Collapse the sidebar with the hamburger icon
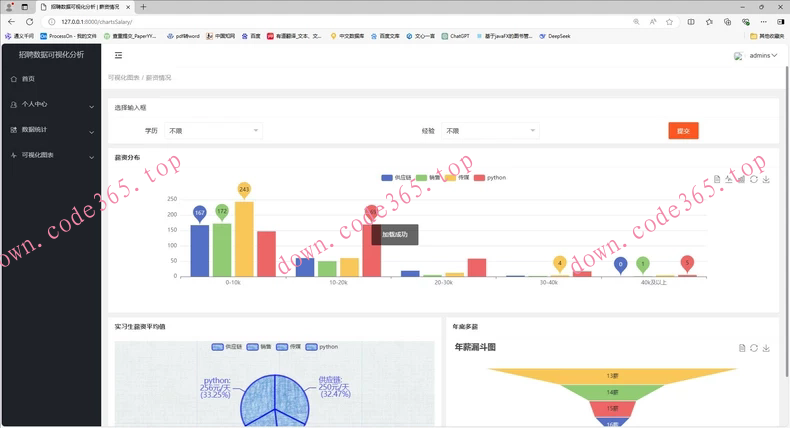 pos(118,56)
